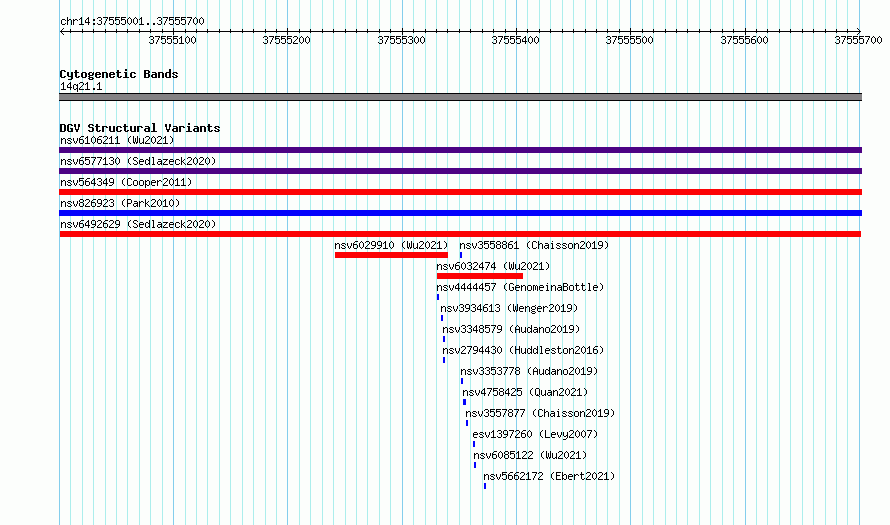Open esv1397260 (Levy2007) variant label

(x=535, y=434)
